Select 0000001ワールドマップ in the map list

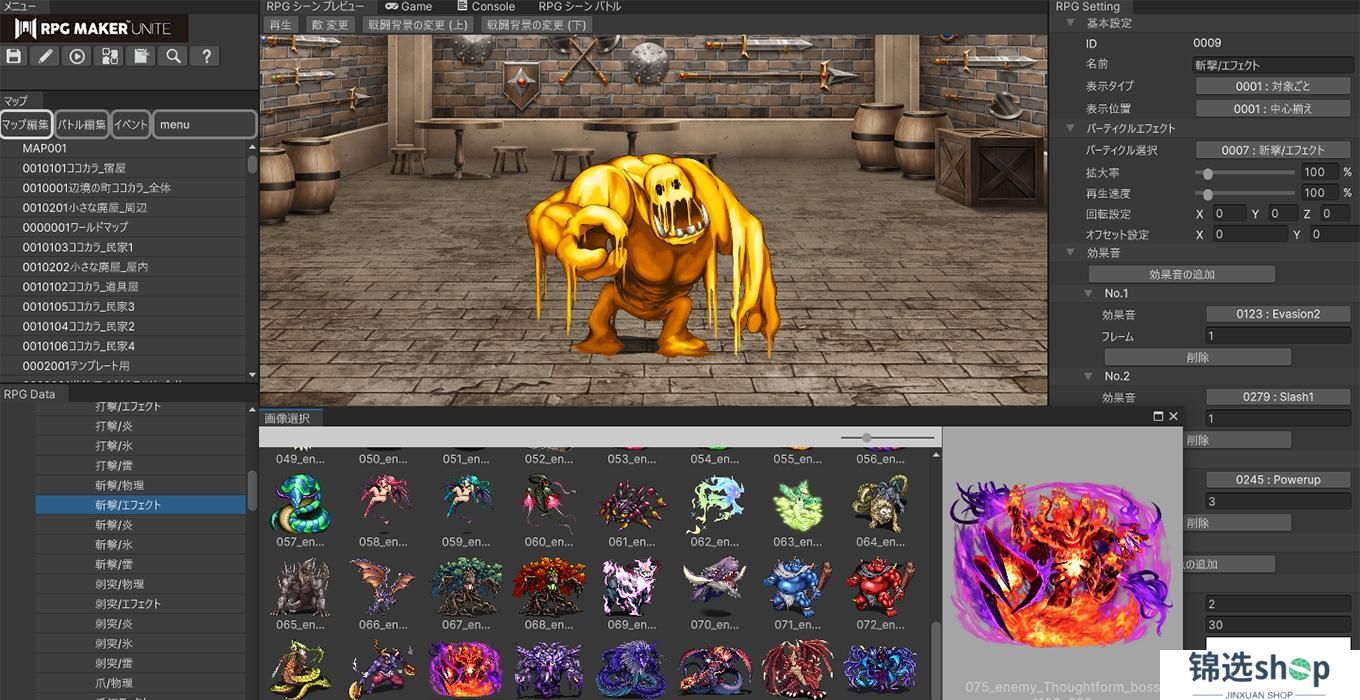point(124,227)
